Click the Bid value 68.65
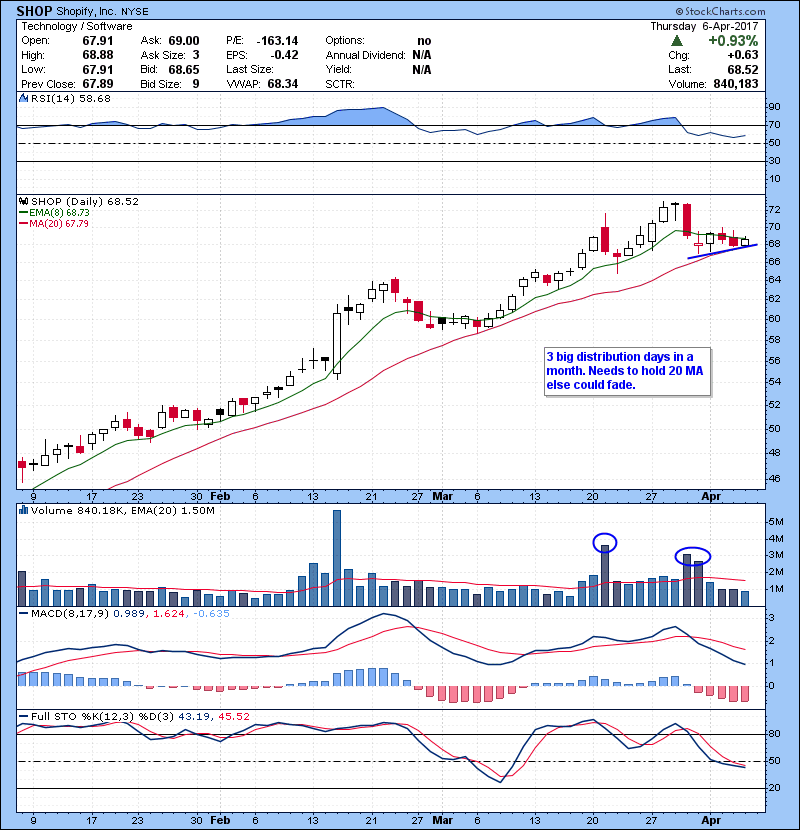The image size is (800, 830). 184,69
